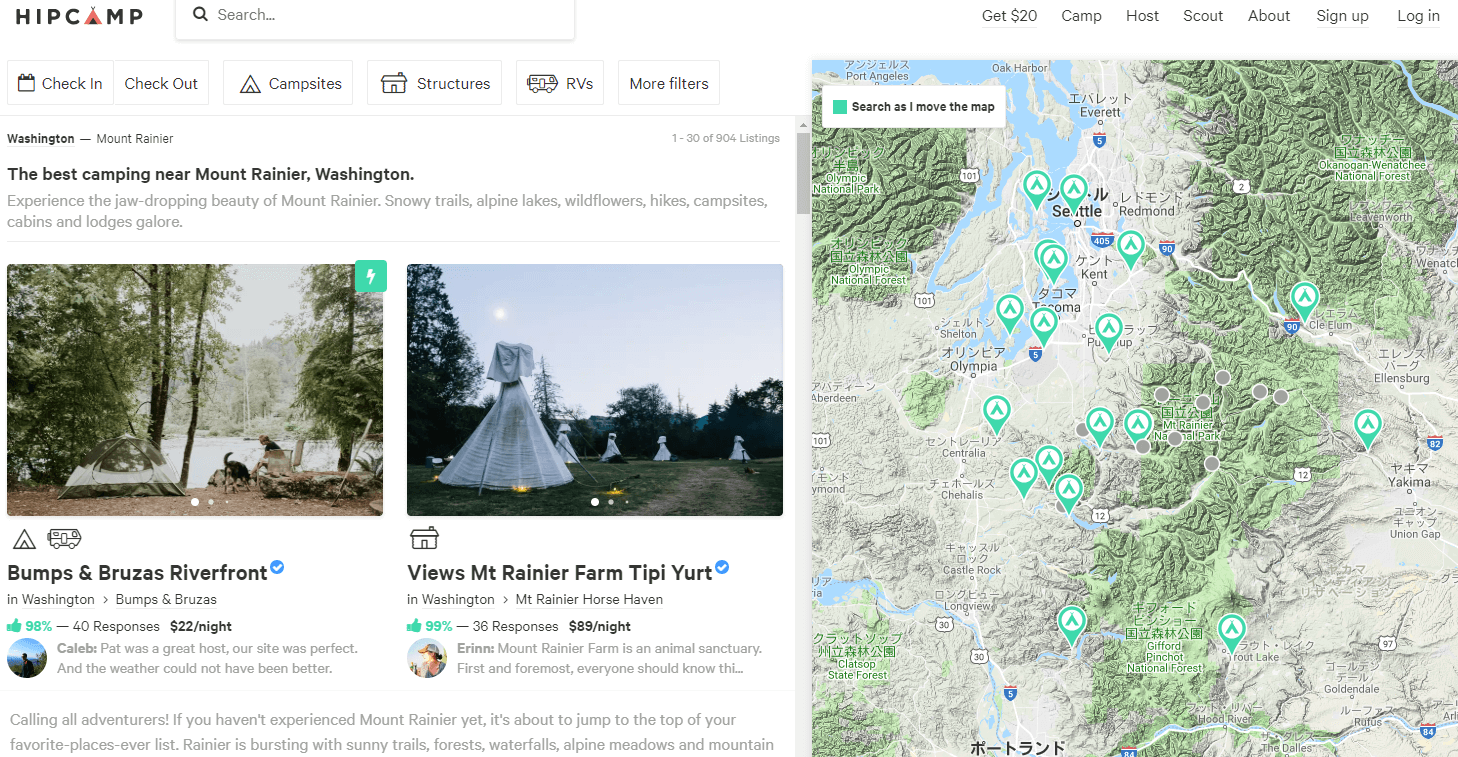Click the map pin west of Seattle
Screen dimensions: 1458x757
pyautogui.click(x=1036, y=187)
